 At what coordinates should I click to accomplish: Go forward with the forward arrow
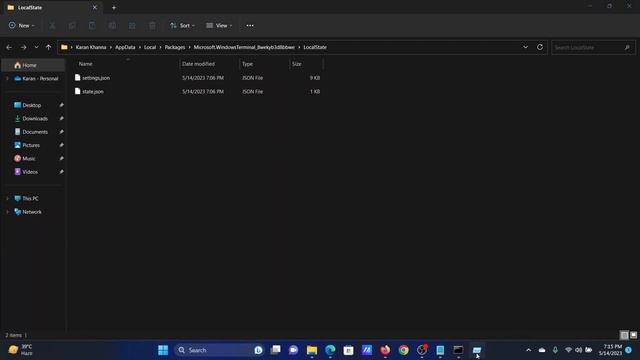pos(23,47)
